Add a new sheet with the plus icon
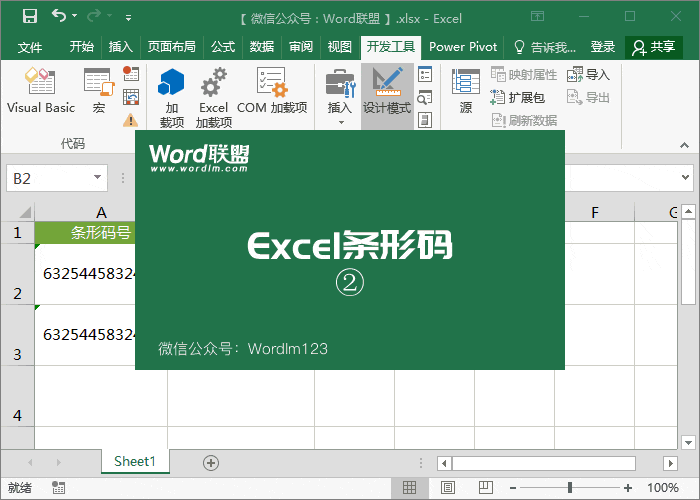 point(211,463)
